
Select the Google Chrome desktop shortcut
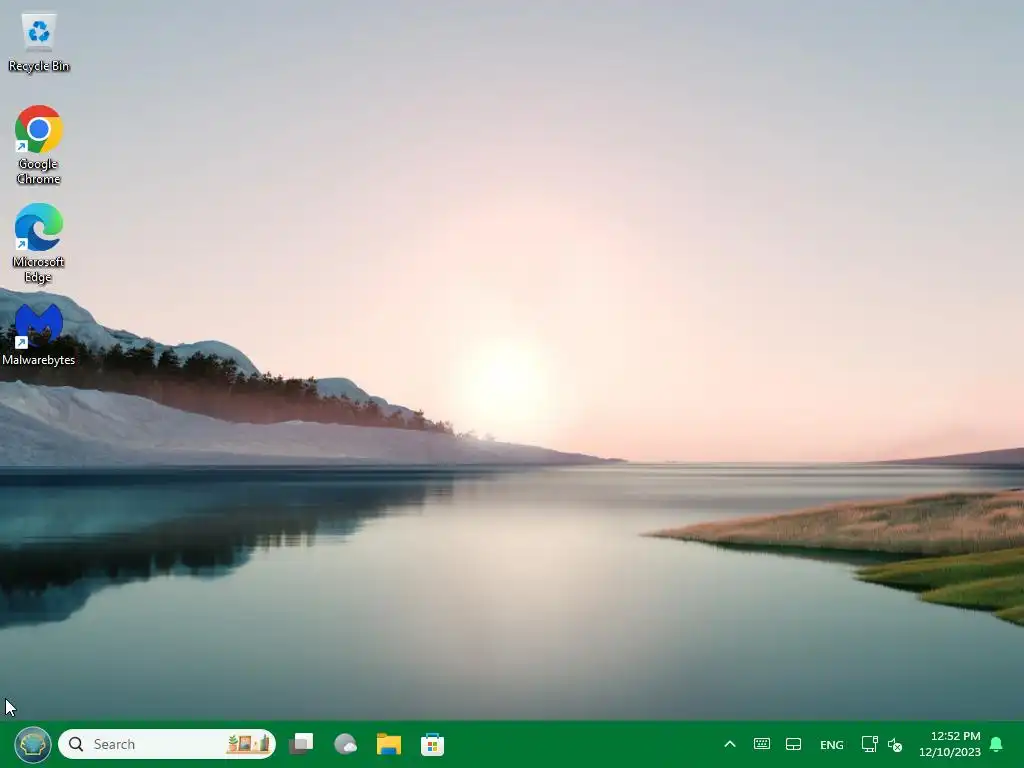coord(39,145)
